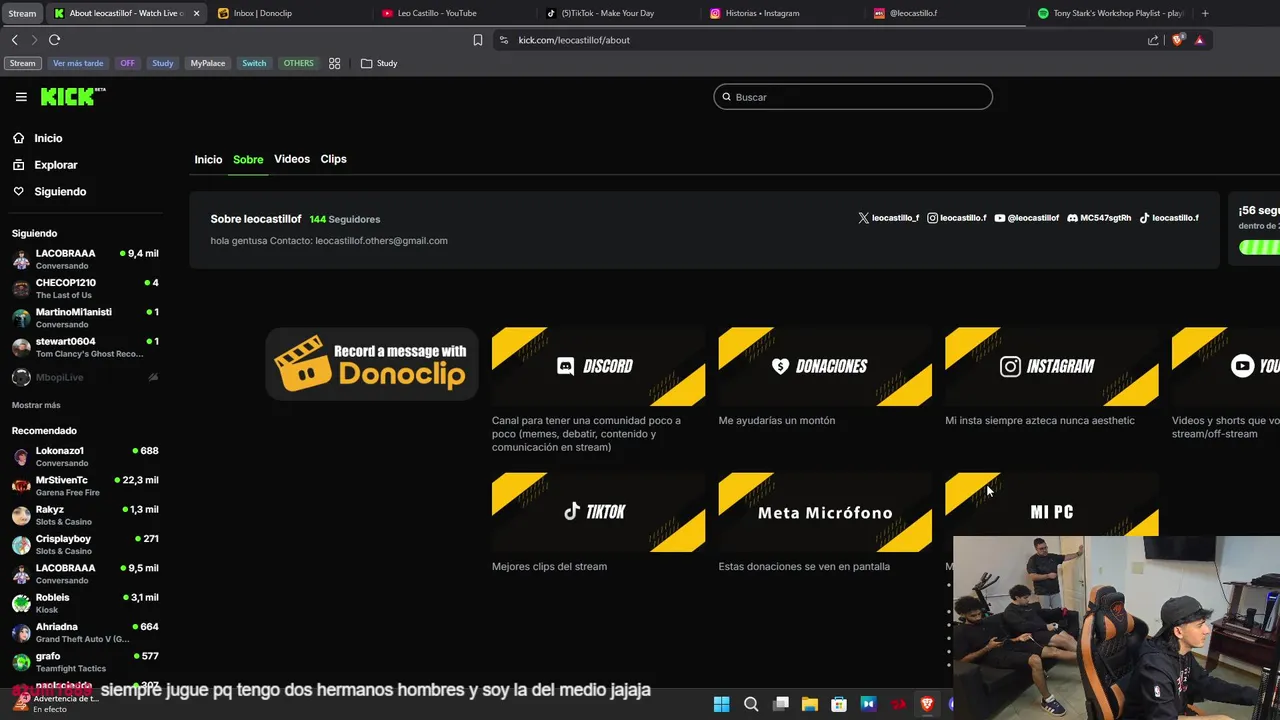Click the Brave browser taskbar icon

[x=927, y=704]
